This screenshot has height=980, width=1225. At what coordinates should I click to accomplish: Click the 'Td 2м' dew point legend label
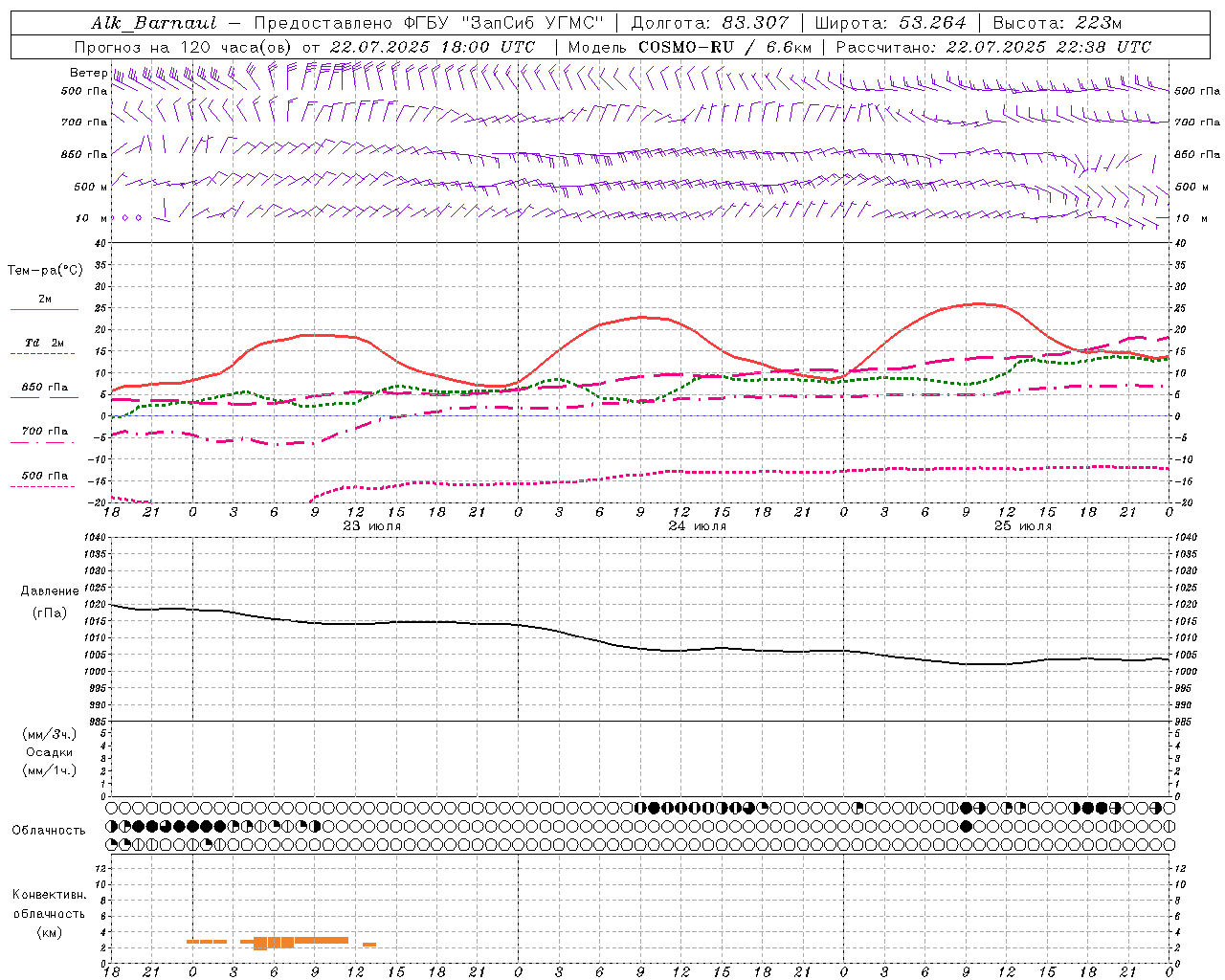[45, 343]
